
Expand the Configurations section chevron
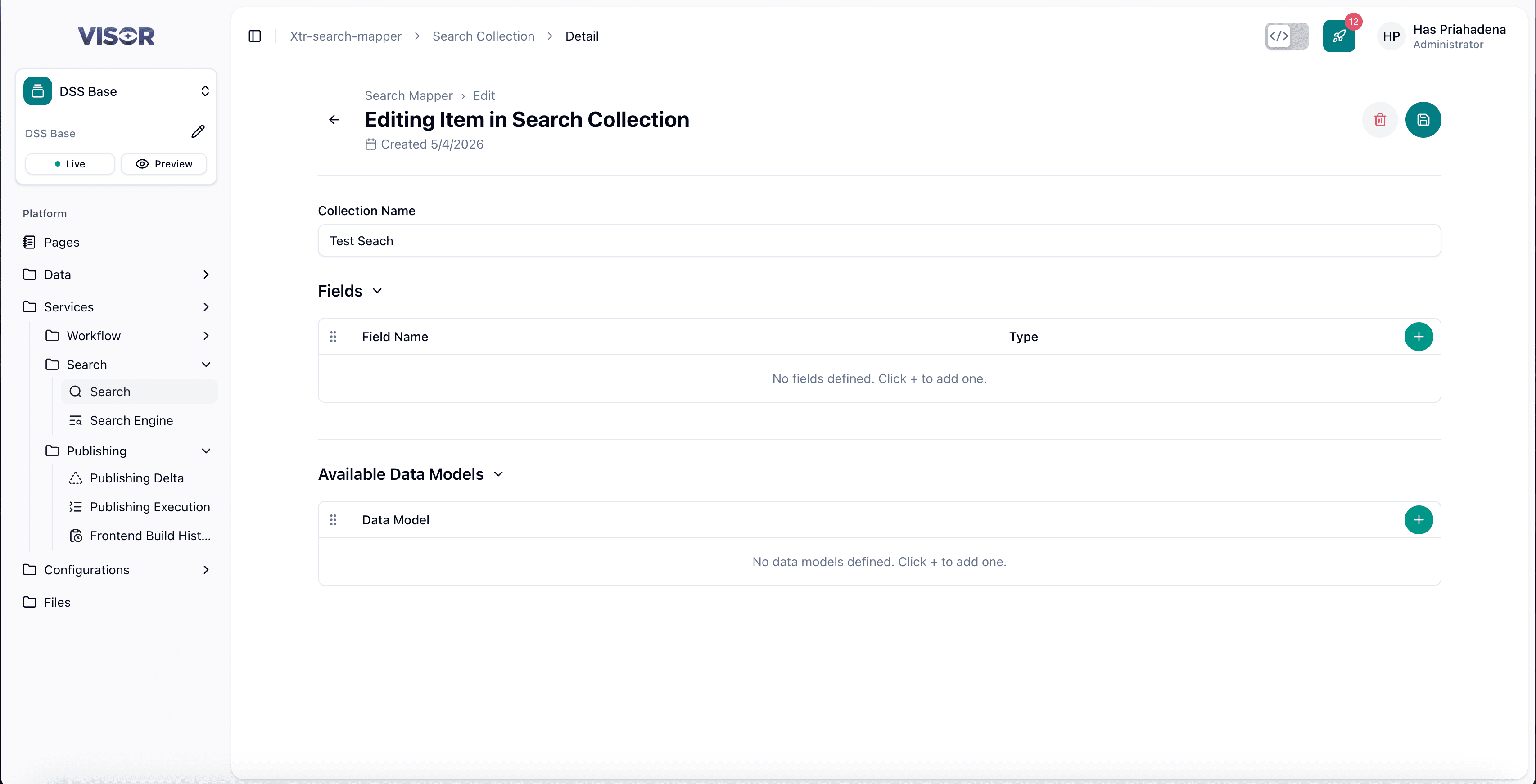[206, 570]
